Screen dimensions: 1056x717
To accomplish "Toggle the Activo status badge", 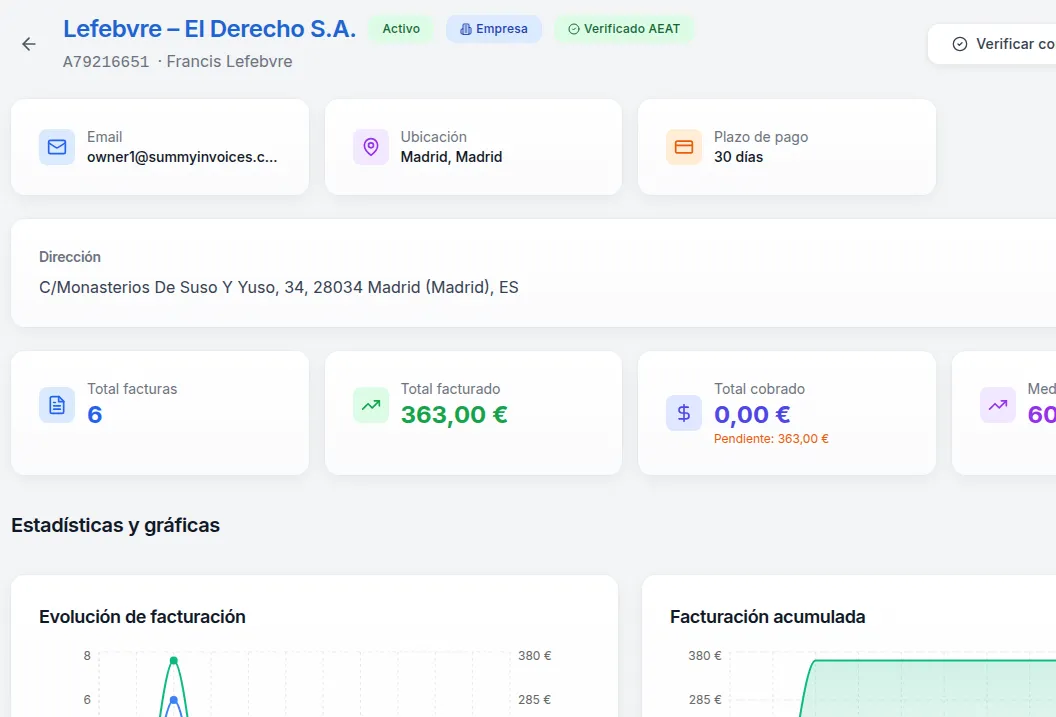I will (x=400, y=29).
